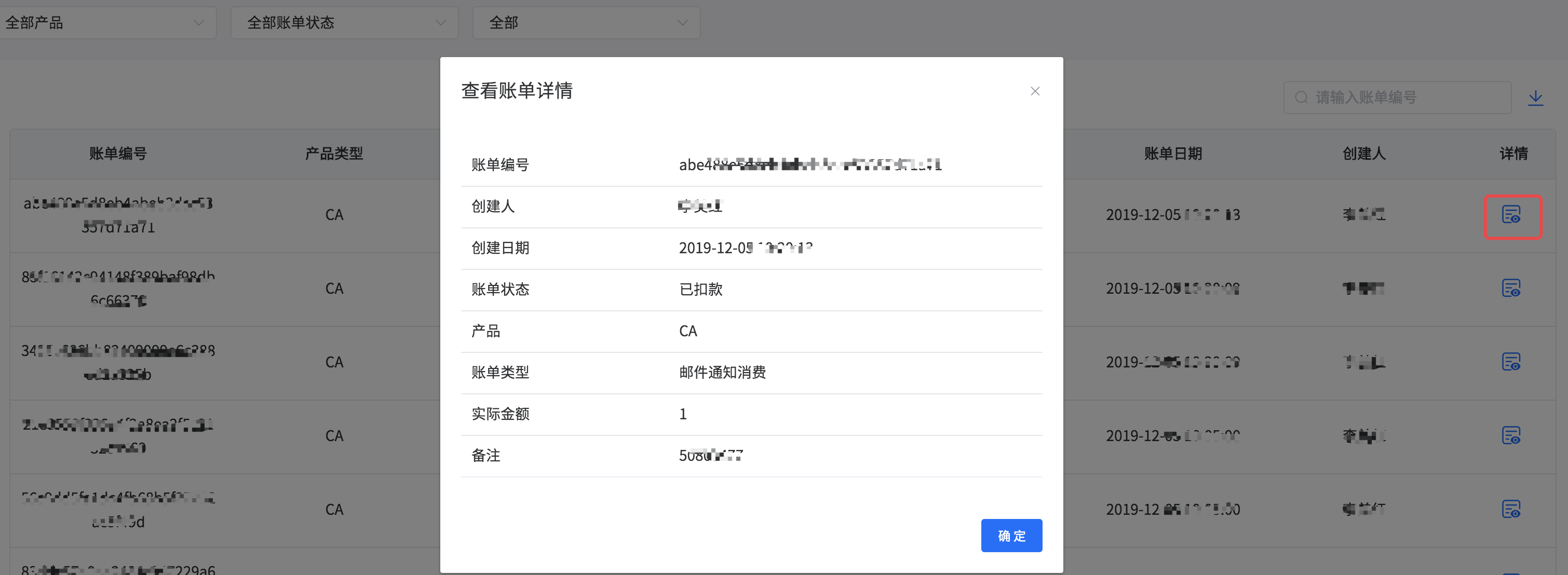Image resolution: width=1568 pixels, height=575 pixels.
Task: Open the 全部 filter dropdown
Action: pyautogui.click(x=586, y=23)
